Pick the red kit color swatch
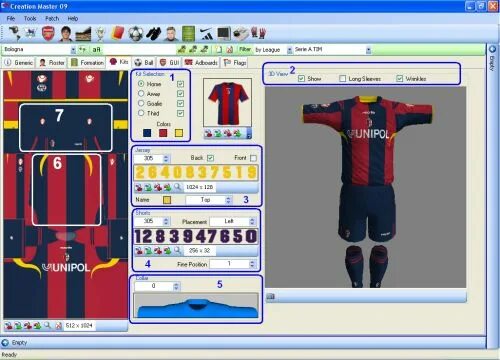 coord(163,133)
